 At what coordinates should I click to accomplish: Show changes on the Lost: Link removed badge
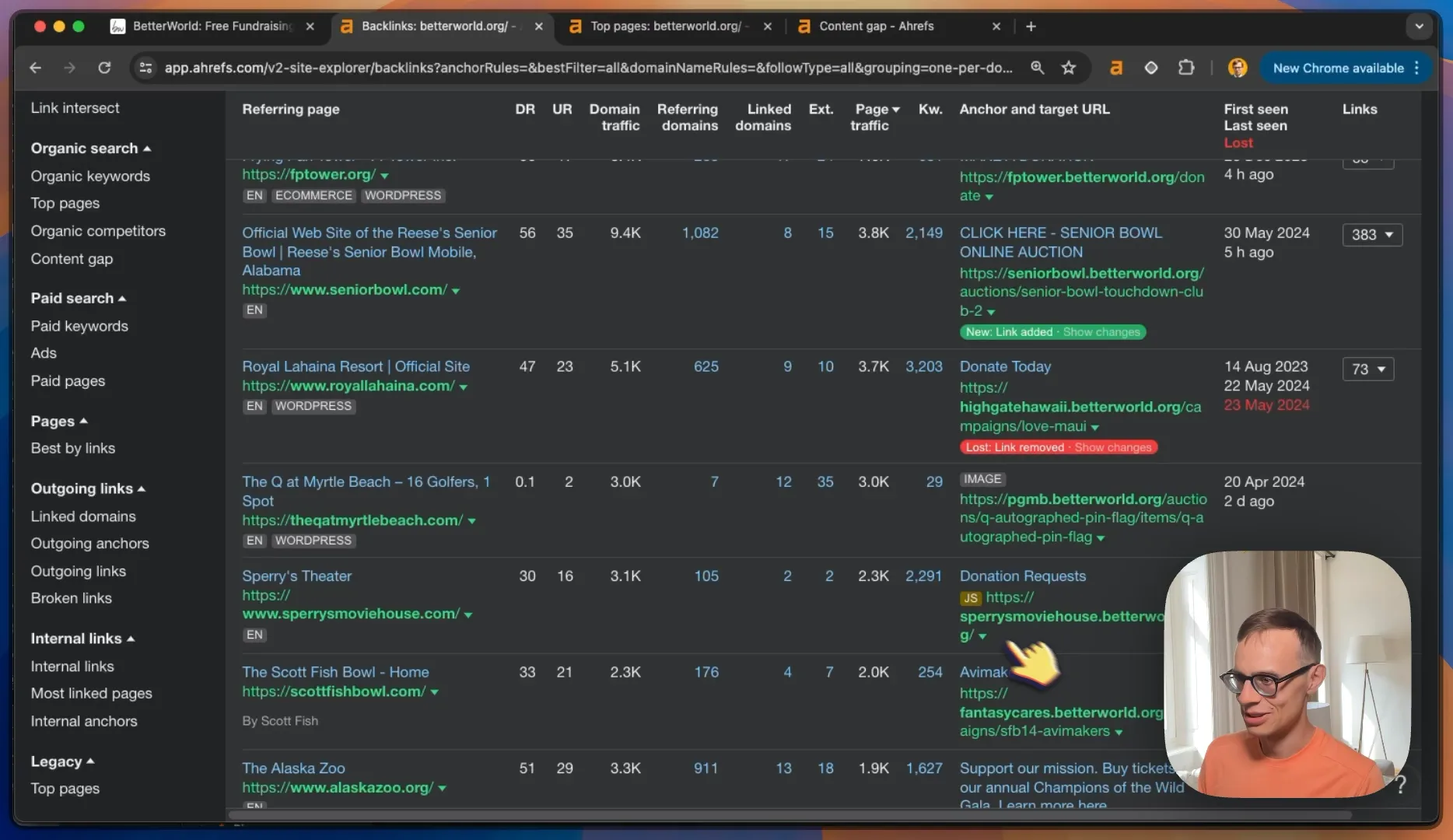(1112, 447)
